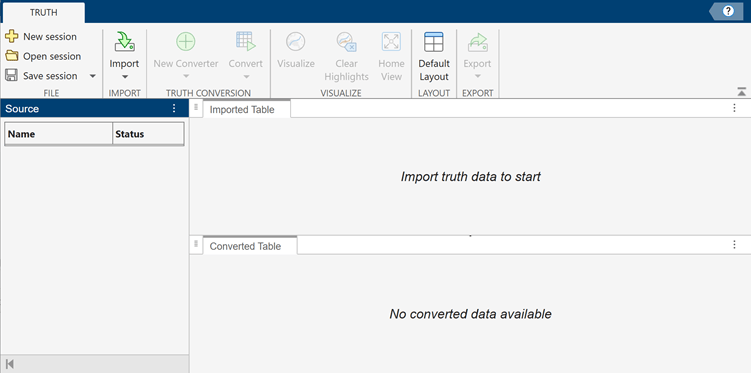Click the Source panel title bar
Image resolution: width=751 pixels, height=373 pixels.
click(94, 108)
